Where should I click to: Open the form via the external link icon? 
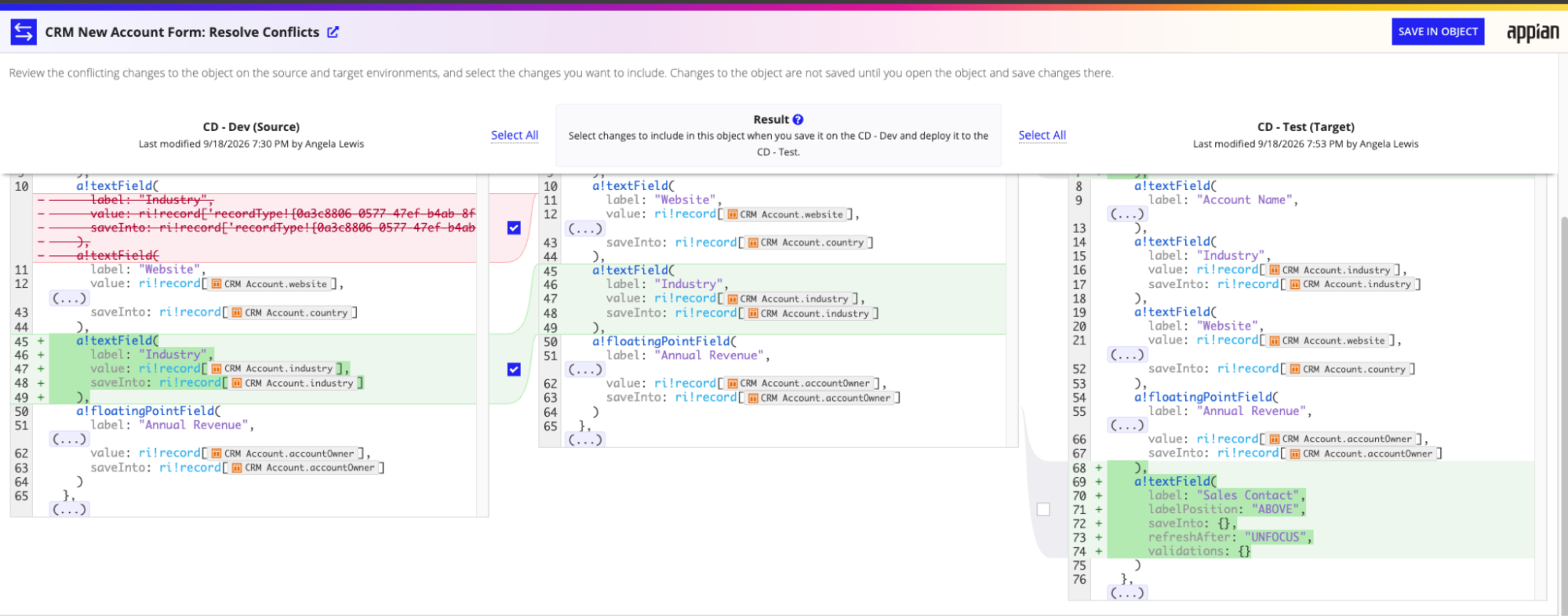[333, 32]
